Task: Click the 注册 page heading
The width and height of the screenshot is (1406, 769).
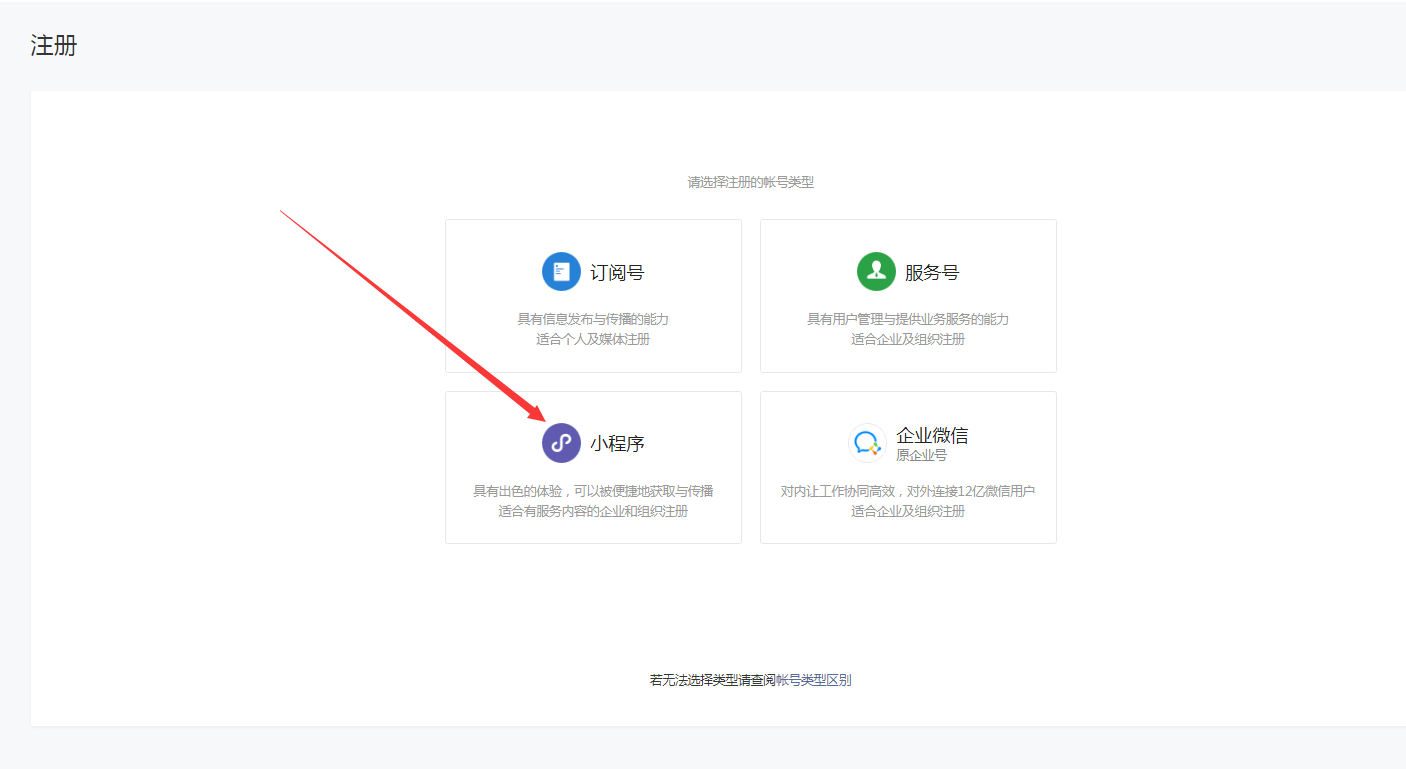Action: (54, 46)
